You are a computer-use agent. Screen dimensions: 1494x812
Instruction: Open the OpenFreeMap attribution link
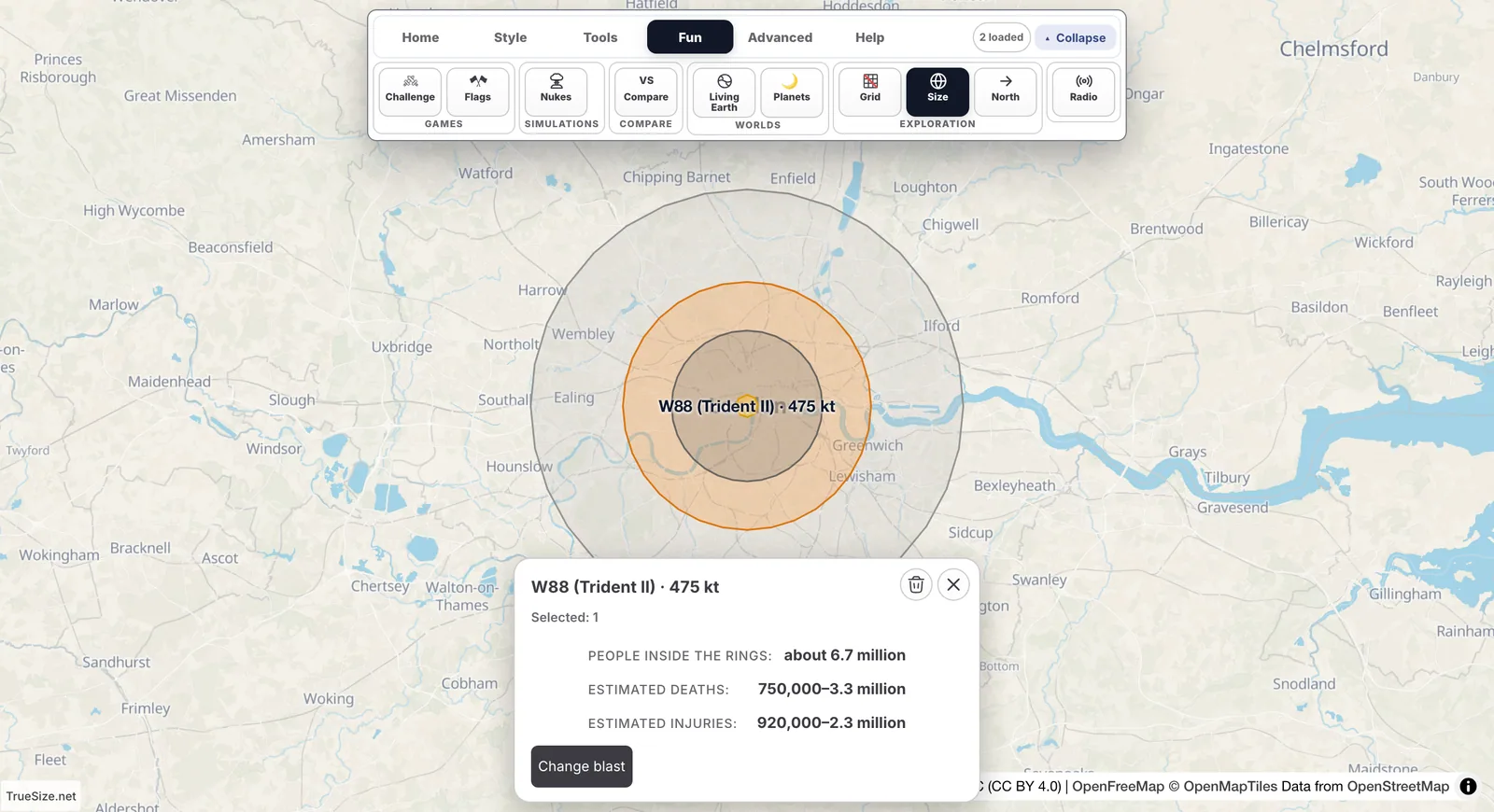(x=1119, y=786)
